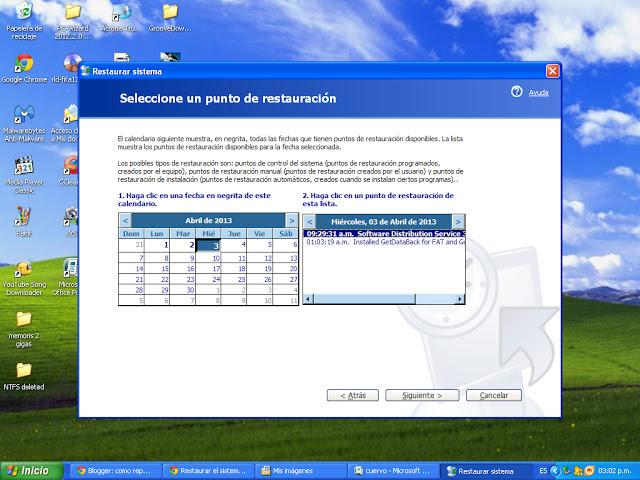The width and height of the screenshot is (640, 480).
Task: Click the list's left scroll arrow
Action: pyautogui.click(x=308, y=299)
